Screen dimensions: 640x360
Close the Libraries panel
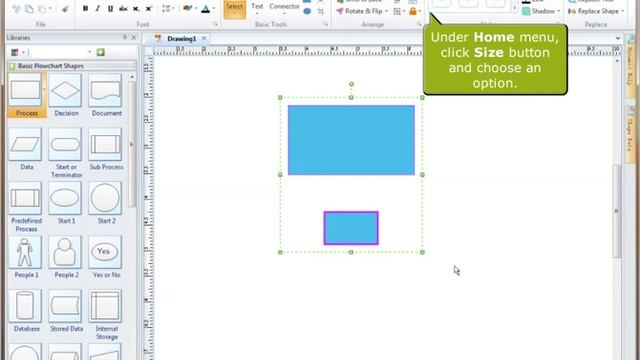click(133, 37)
